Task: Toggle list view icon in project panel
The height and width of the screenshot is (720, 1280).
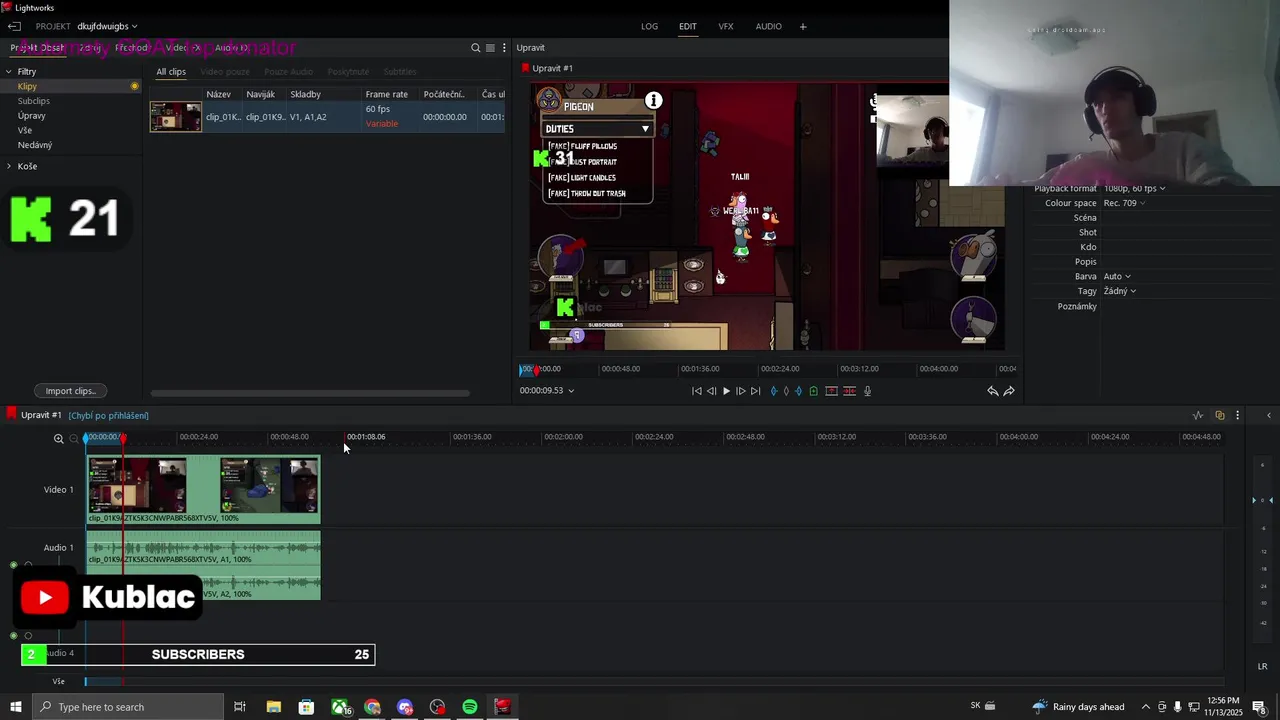Action: coord(490,47)
